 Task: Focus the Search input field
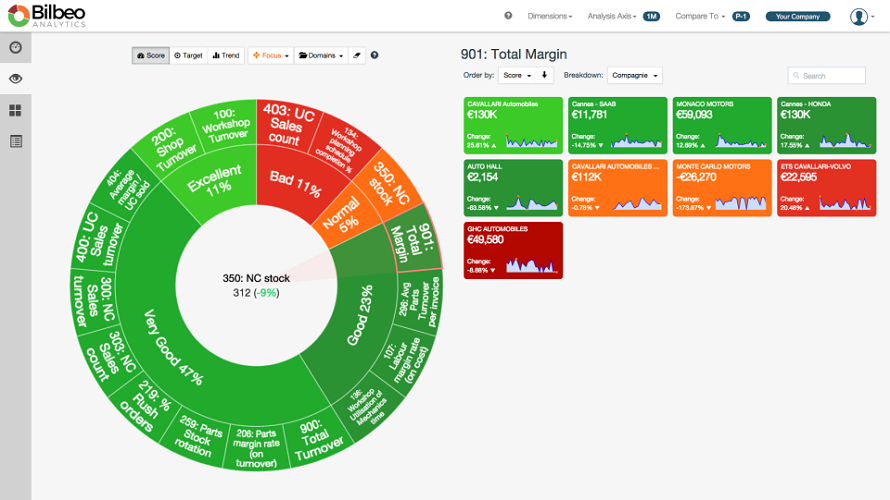826,75
